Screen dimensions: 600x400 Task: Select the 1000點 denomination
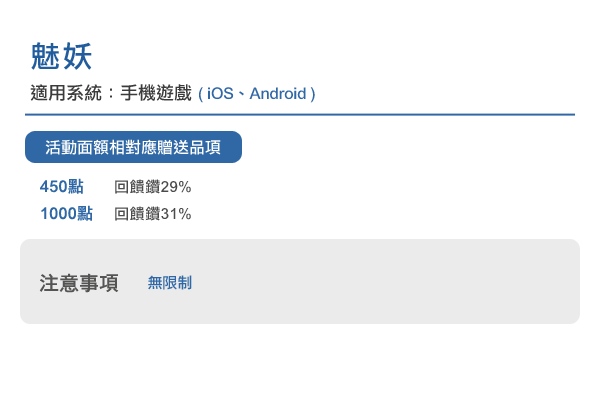coord(67,214)
